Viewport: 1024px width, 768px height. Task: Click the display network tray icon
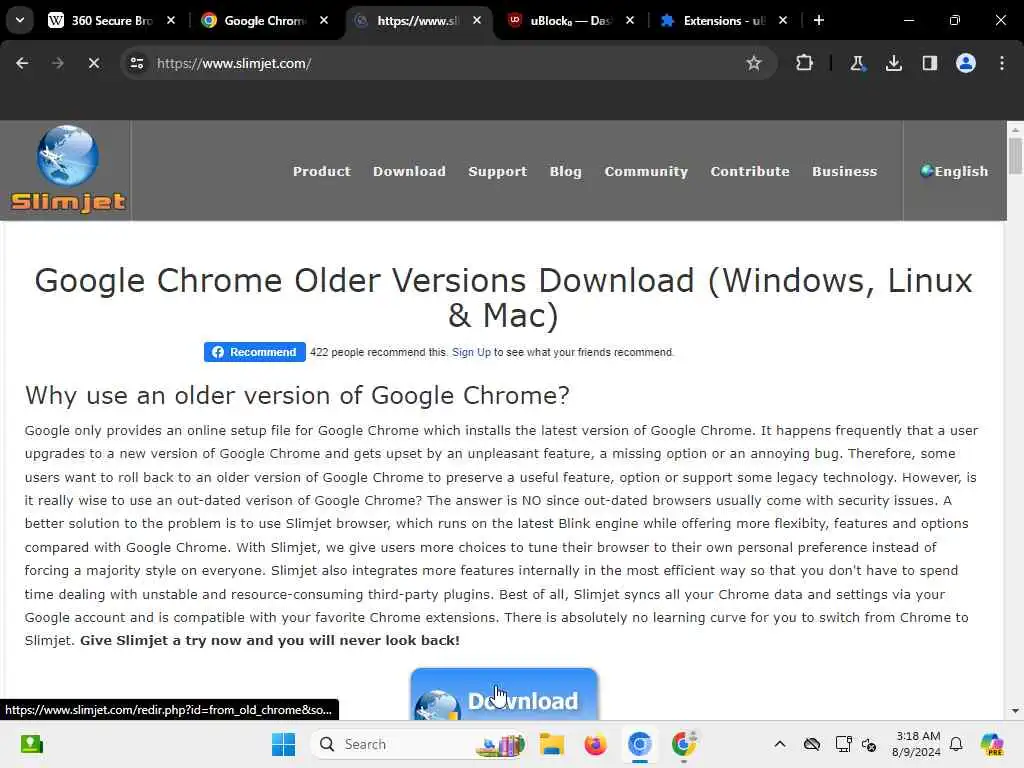pyautogui.click(x=843, y=744)
